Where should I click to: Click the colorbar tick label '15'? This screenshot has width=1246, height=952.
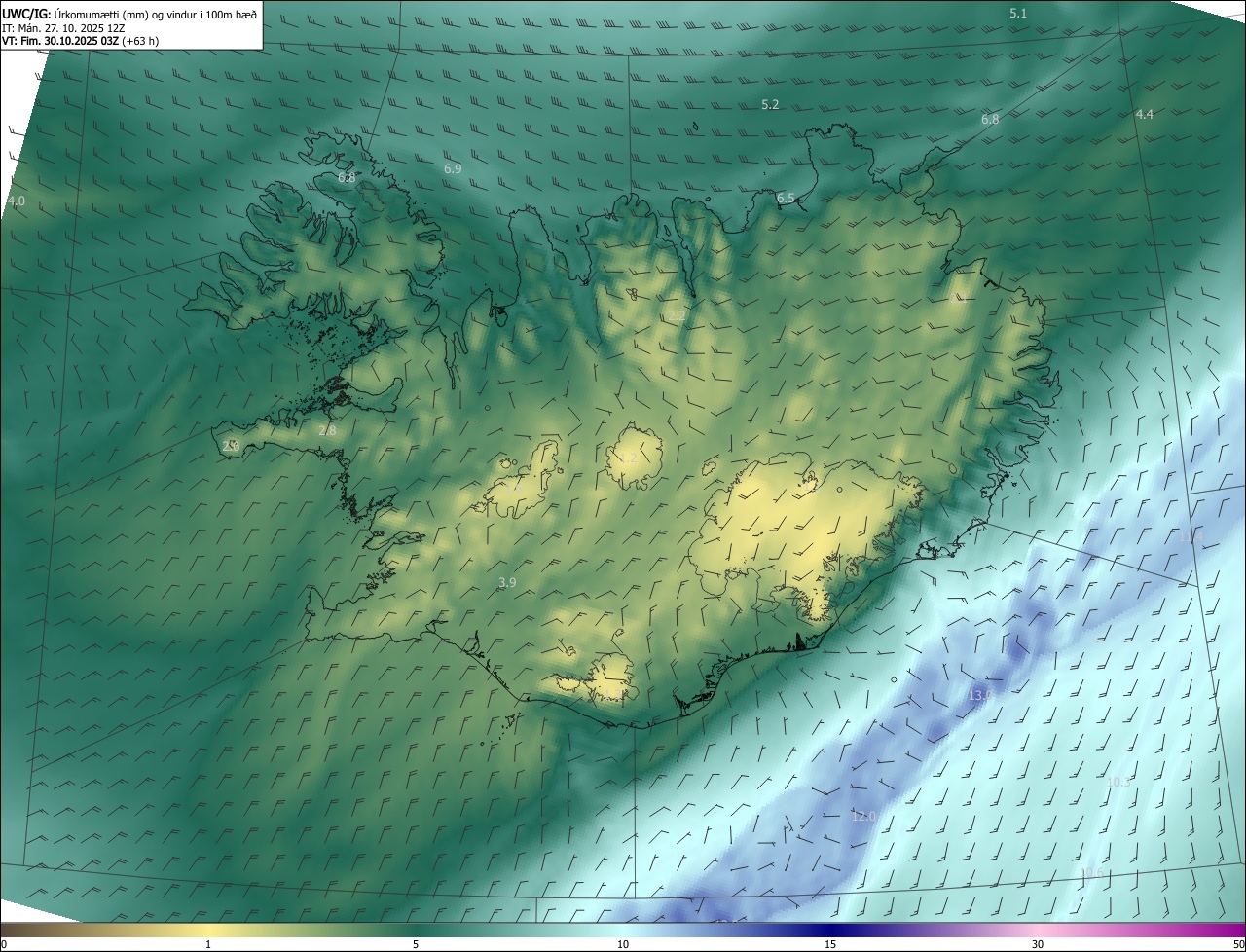click(x=830, y=944)
